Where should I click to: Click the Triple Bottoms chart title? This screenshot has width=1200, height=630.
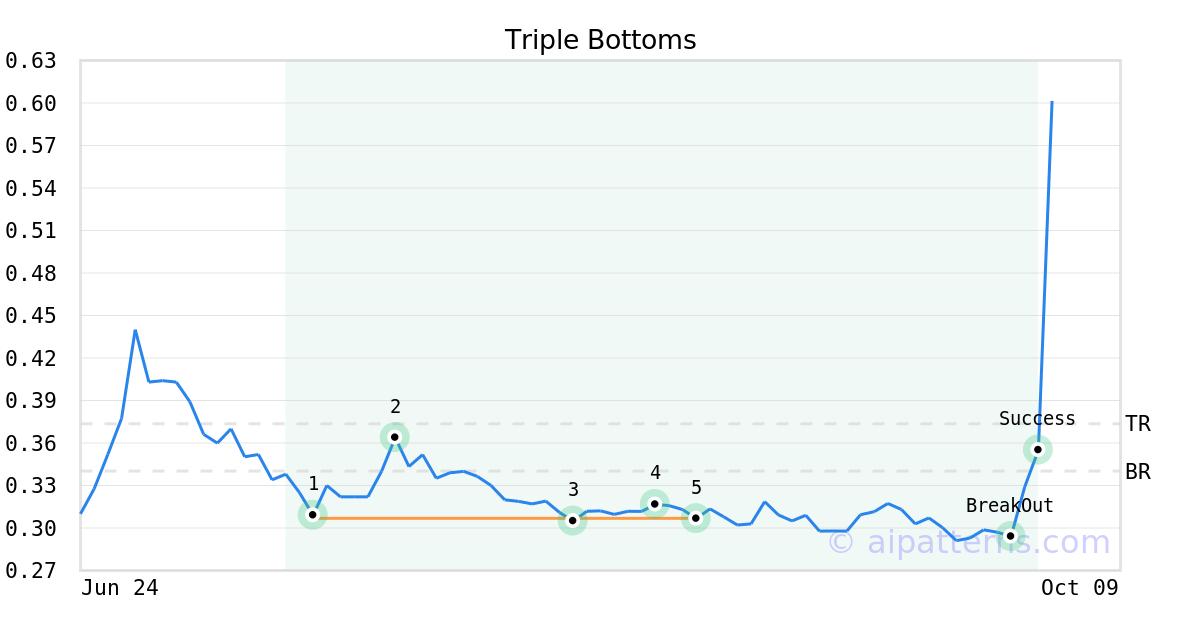(600, 40)
